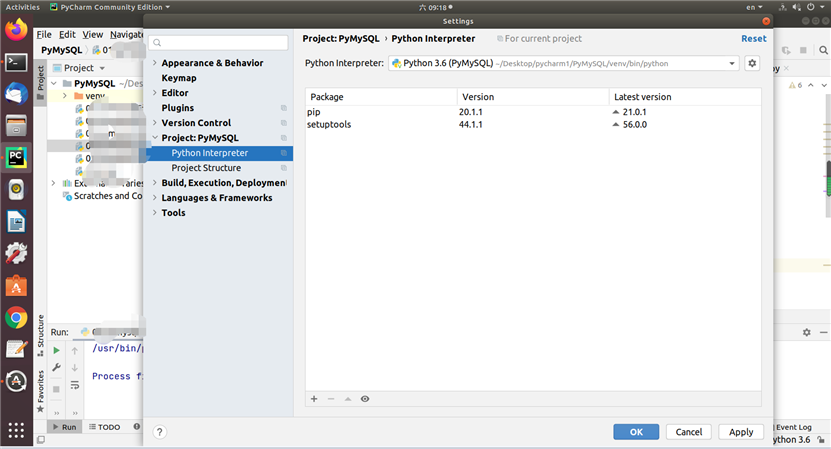Switch to the Run tool window tab

pyautogui.click(x=64, y=427)
